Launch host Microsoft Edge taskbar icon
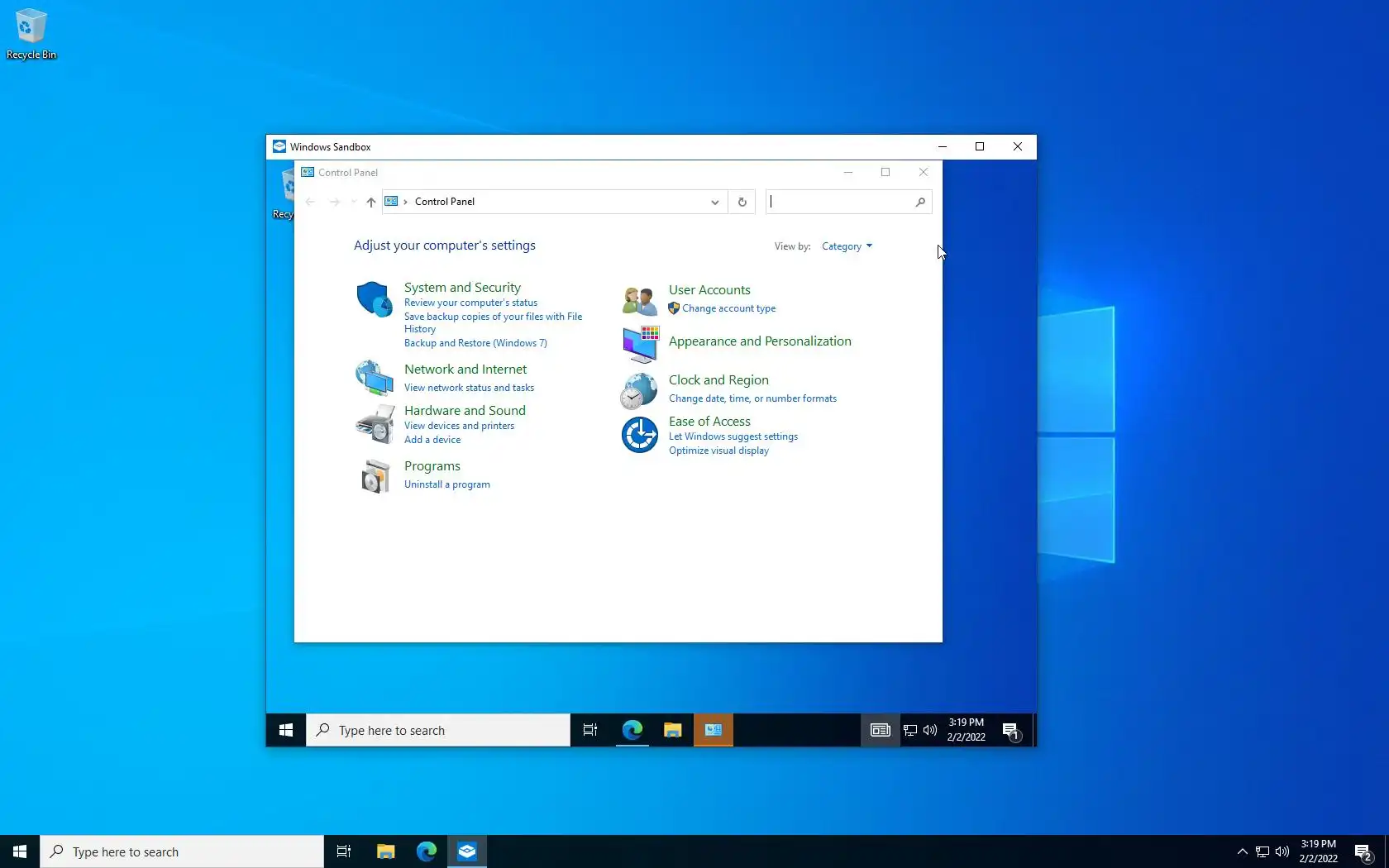 coord(427,851)
